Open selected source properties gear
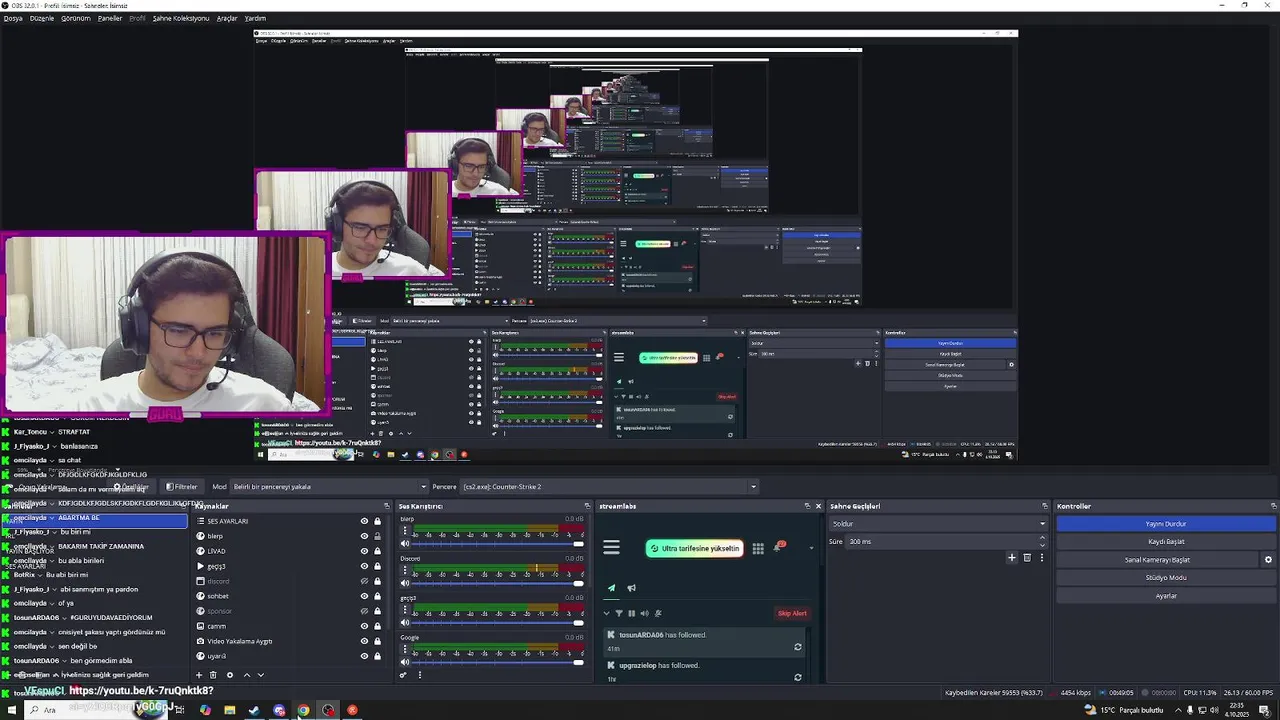1280x720 pixels. pyautogui.click(x=229, y=675)
